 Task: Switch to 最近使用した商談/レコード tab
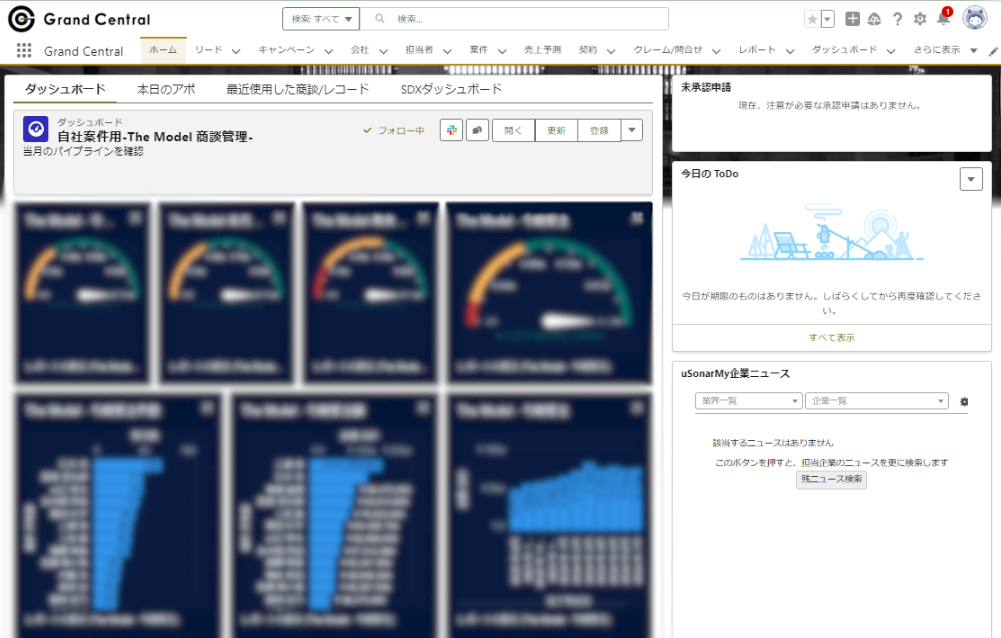click(297, 89)
